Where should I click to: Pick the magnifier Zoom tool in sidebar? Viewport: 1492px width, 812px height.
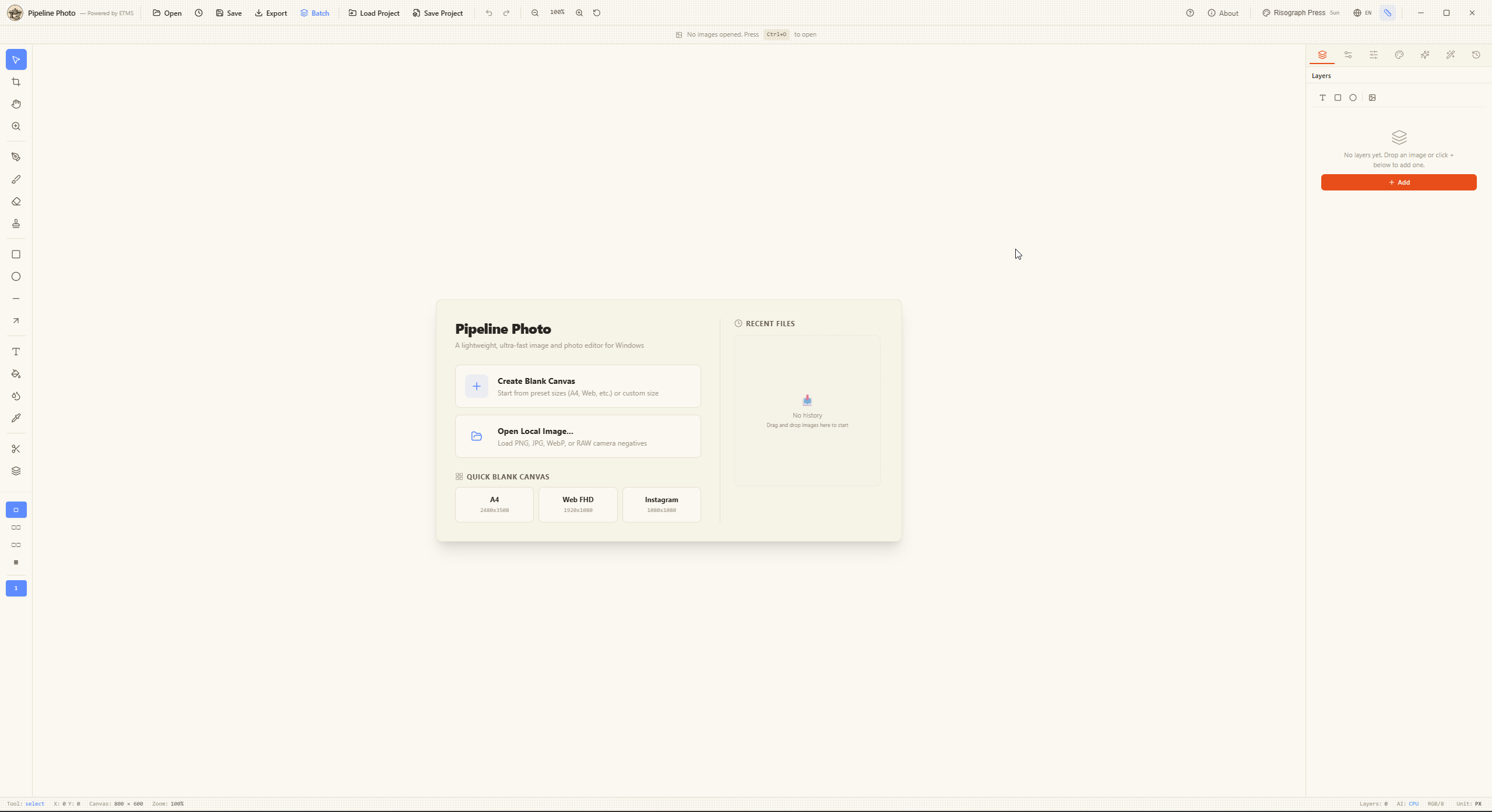pyautogui.click(x=16, y=126)
